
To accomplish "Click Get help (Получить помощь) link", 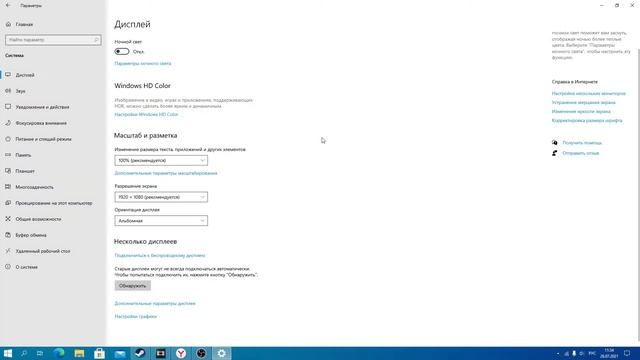I will coord(582,142).
